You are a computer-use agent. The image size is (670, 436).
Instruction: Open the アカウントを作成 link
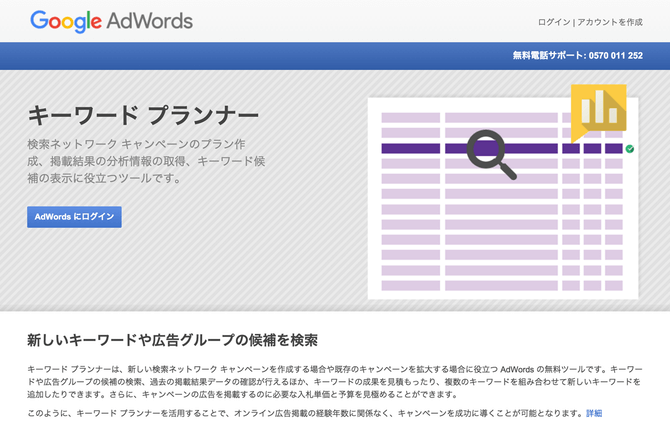(x=609, y=22)
